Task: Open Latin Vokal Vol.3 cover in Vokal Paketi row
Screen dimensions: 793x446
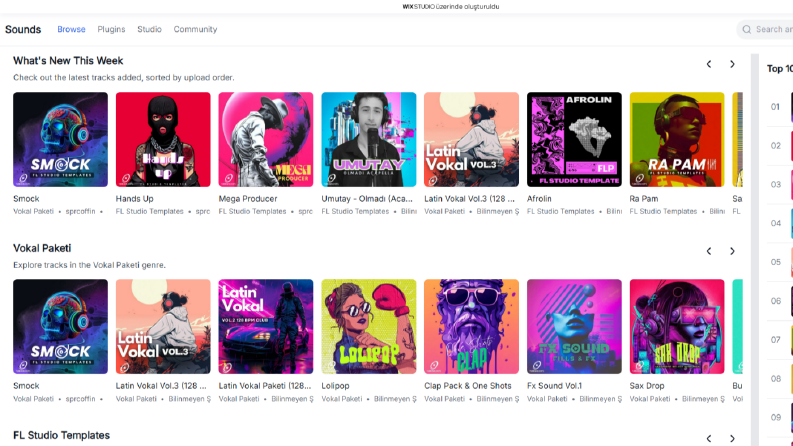Action: (x=163, y=327)
